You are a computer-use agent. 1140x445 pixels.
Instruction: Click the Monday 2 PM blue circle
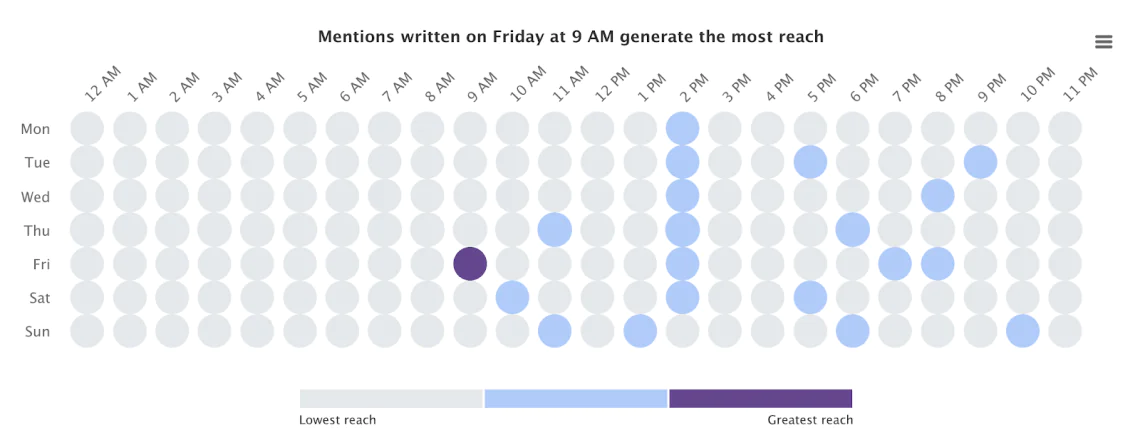(x=682, y=128)
